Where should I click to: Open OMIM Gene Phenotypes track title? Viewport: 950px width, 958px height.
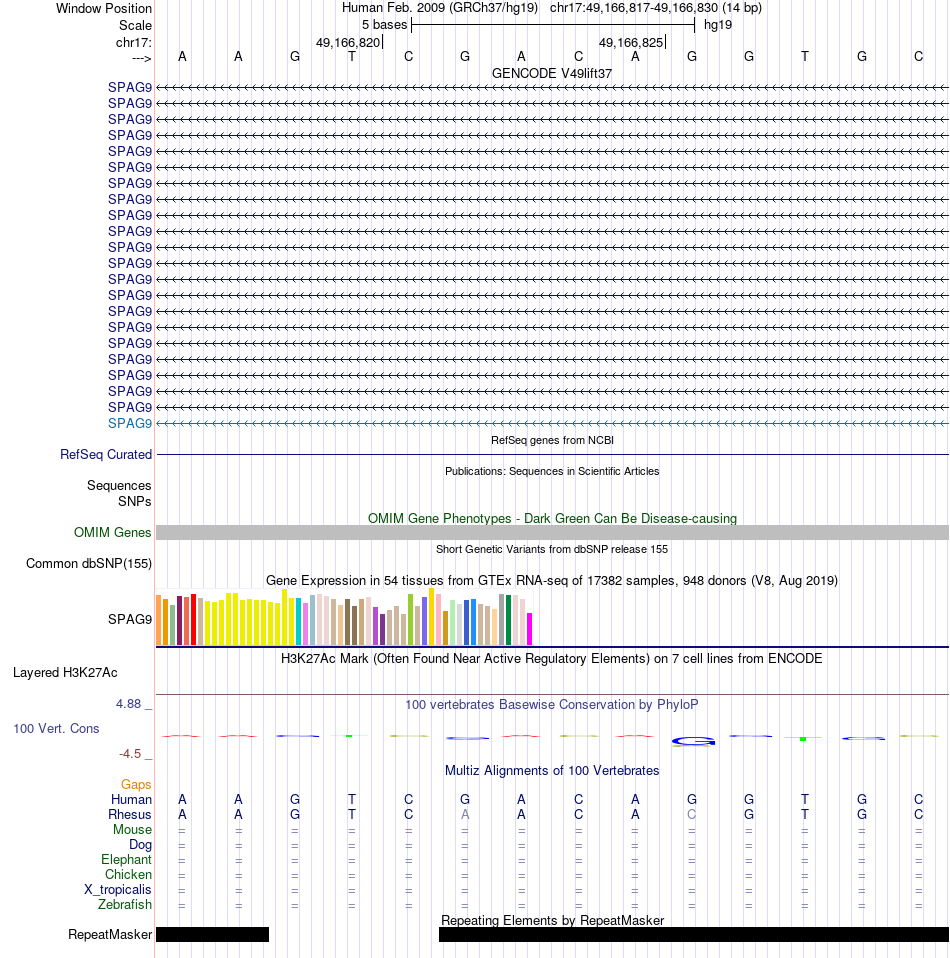(x=552, y=519)
